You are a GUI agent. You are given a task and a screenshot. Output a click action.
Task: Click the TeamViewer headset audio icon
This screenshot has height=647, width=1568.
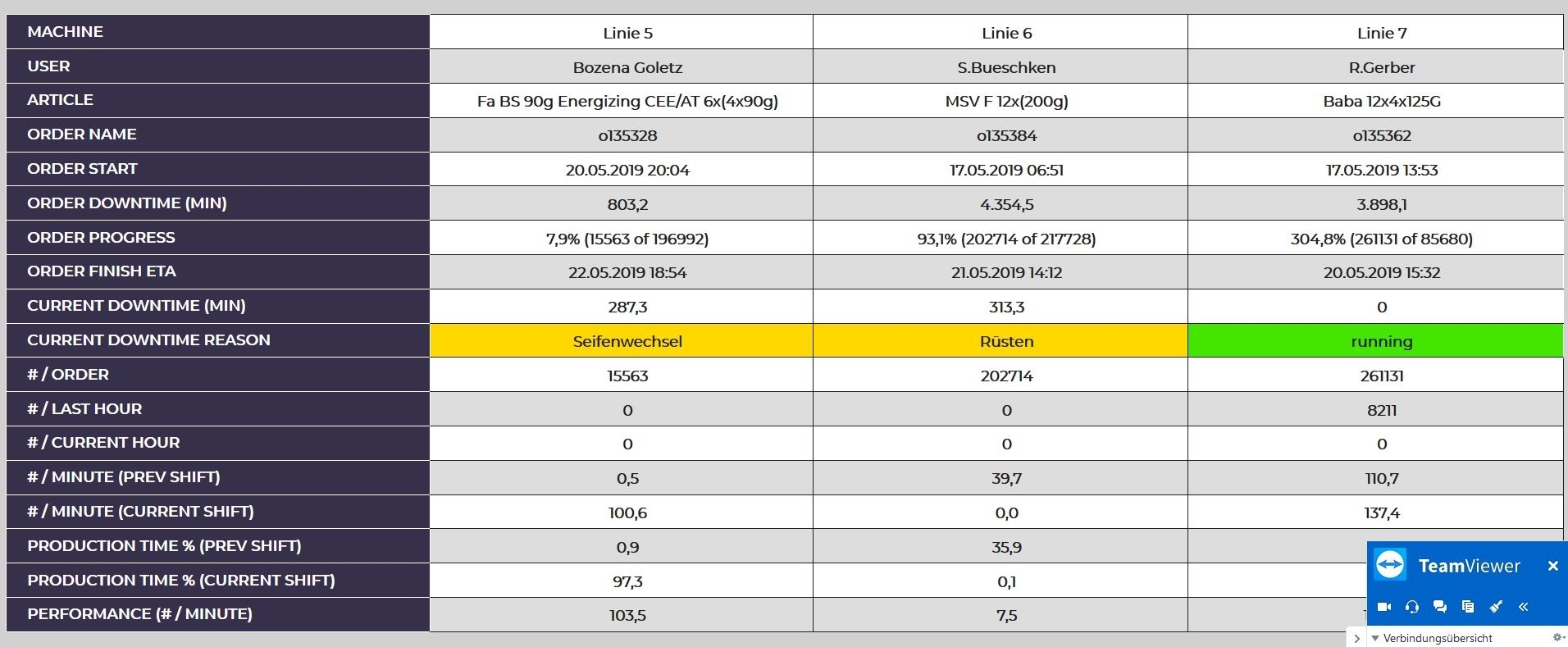coord(1412,607)
